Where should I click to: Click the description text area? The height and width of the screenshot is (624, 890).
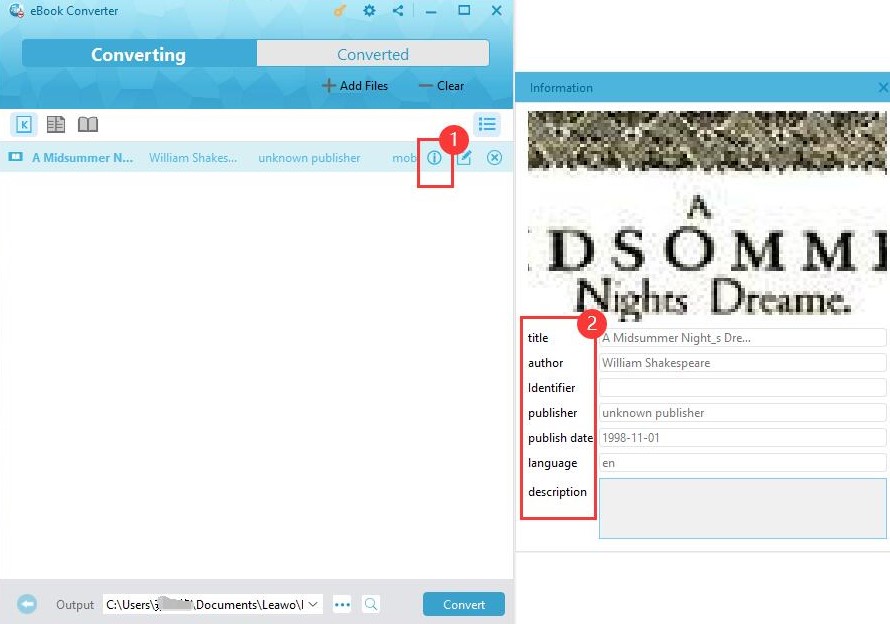[742, 508]
